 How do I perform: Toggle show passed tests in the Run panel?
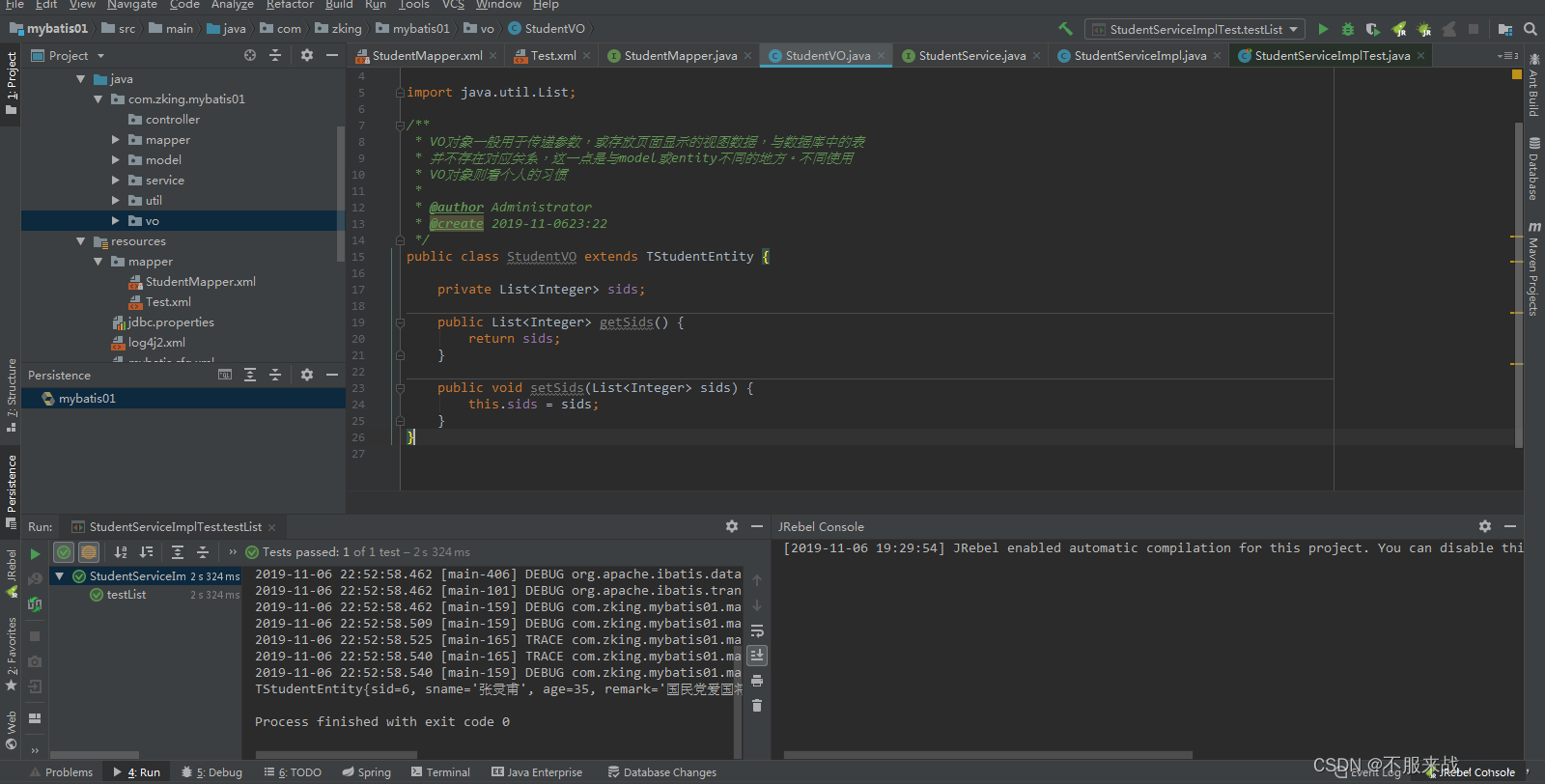64,552
